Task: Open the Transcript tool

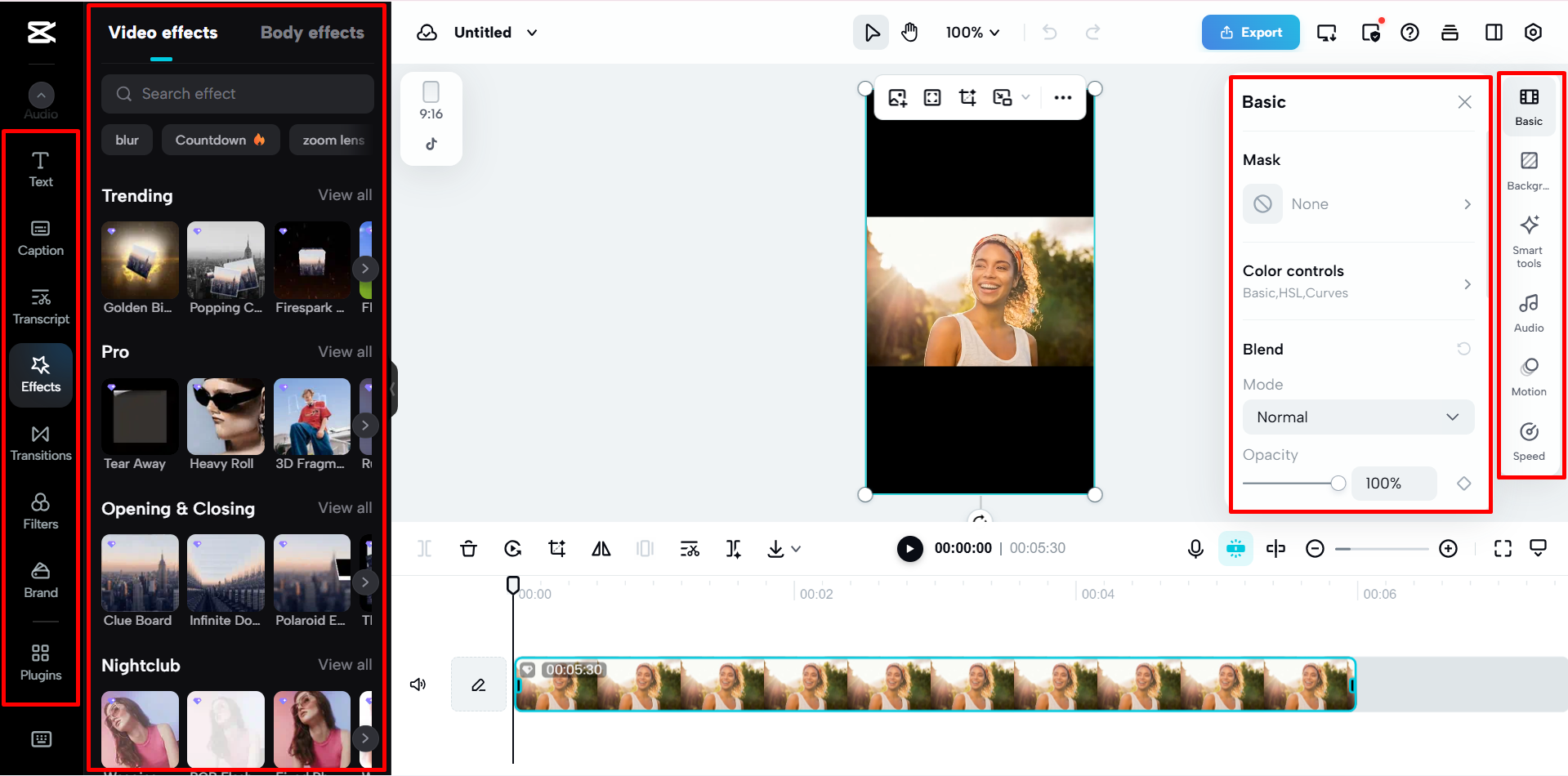Action: click(40, 305)
